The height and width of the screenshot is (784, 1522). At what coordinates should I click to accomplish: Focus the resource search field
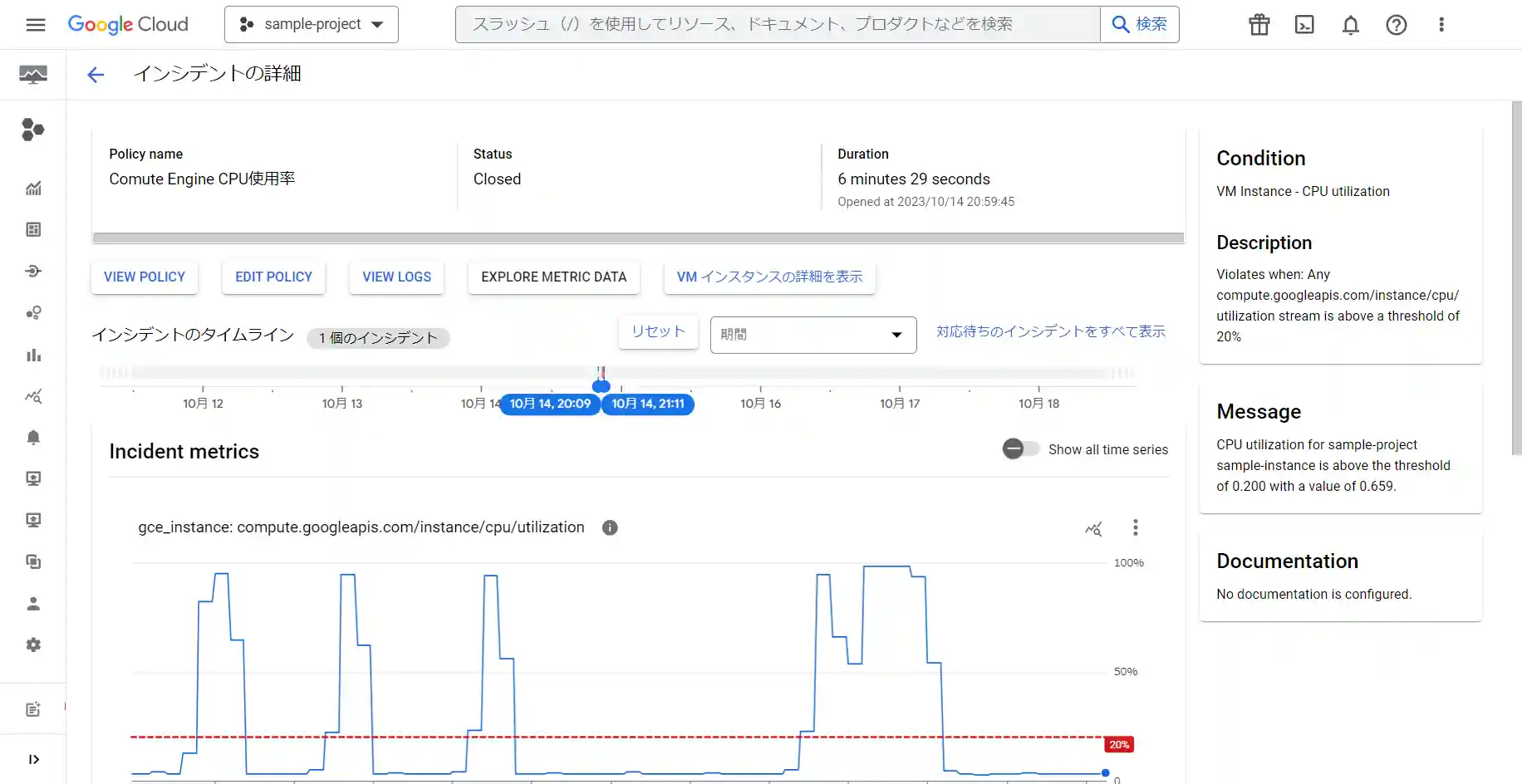(x=778, y=25)
